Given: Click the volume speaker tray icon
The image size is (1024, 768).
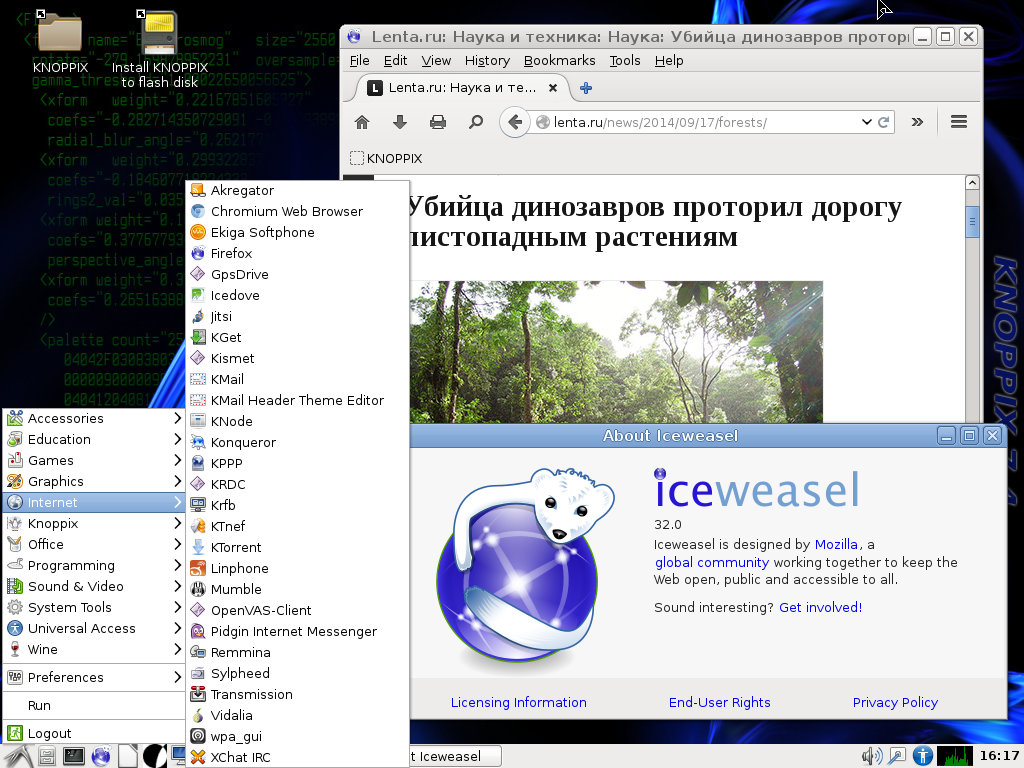Looking at the screenshot, I should point(871,756).
